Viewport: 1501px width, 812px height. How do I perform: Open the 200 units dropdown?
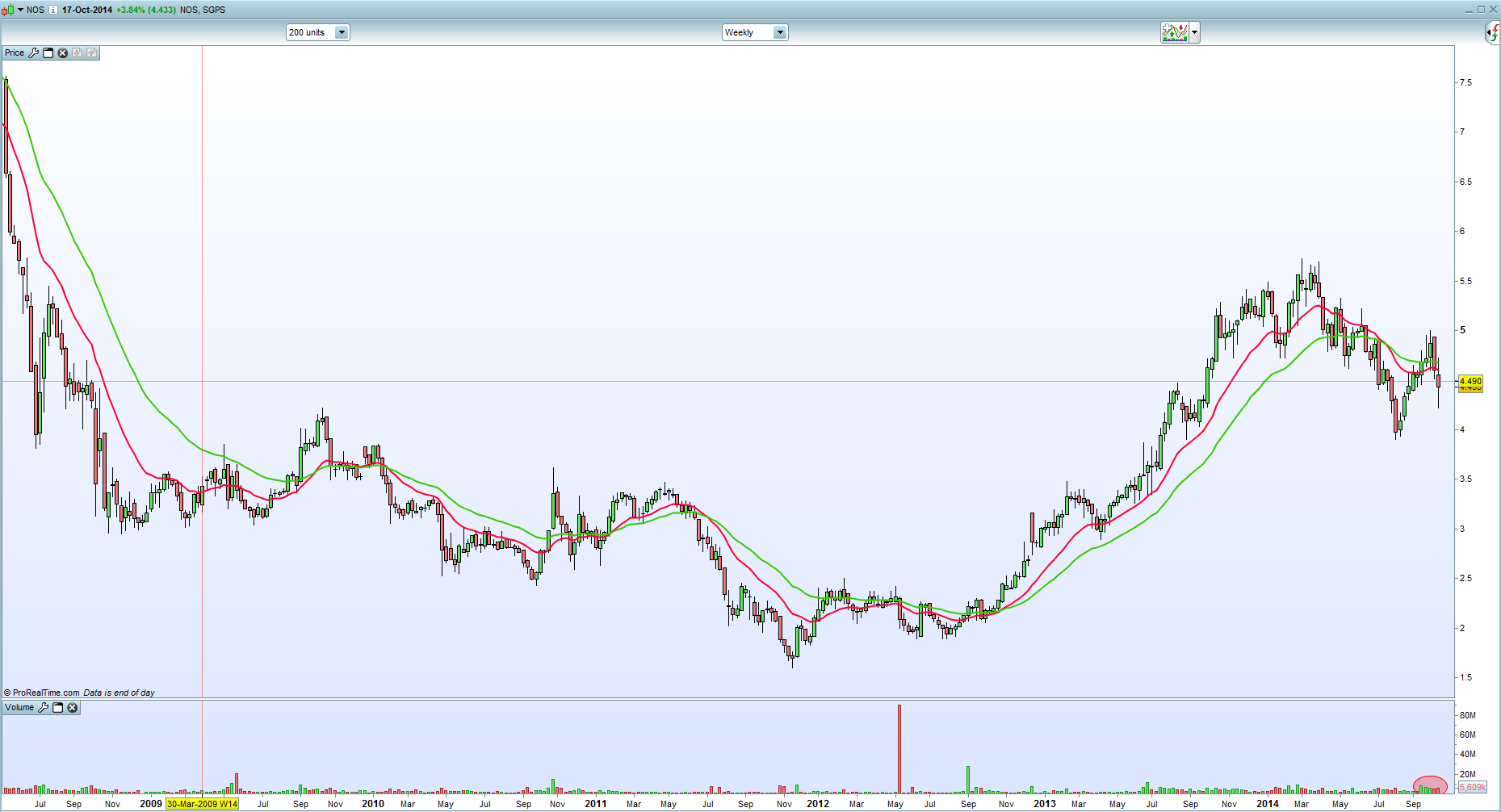[342, 32]
